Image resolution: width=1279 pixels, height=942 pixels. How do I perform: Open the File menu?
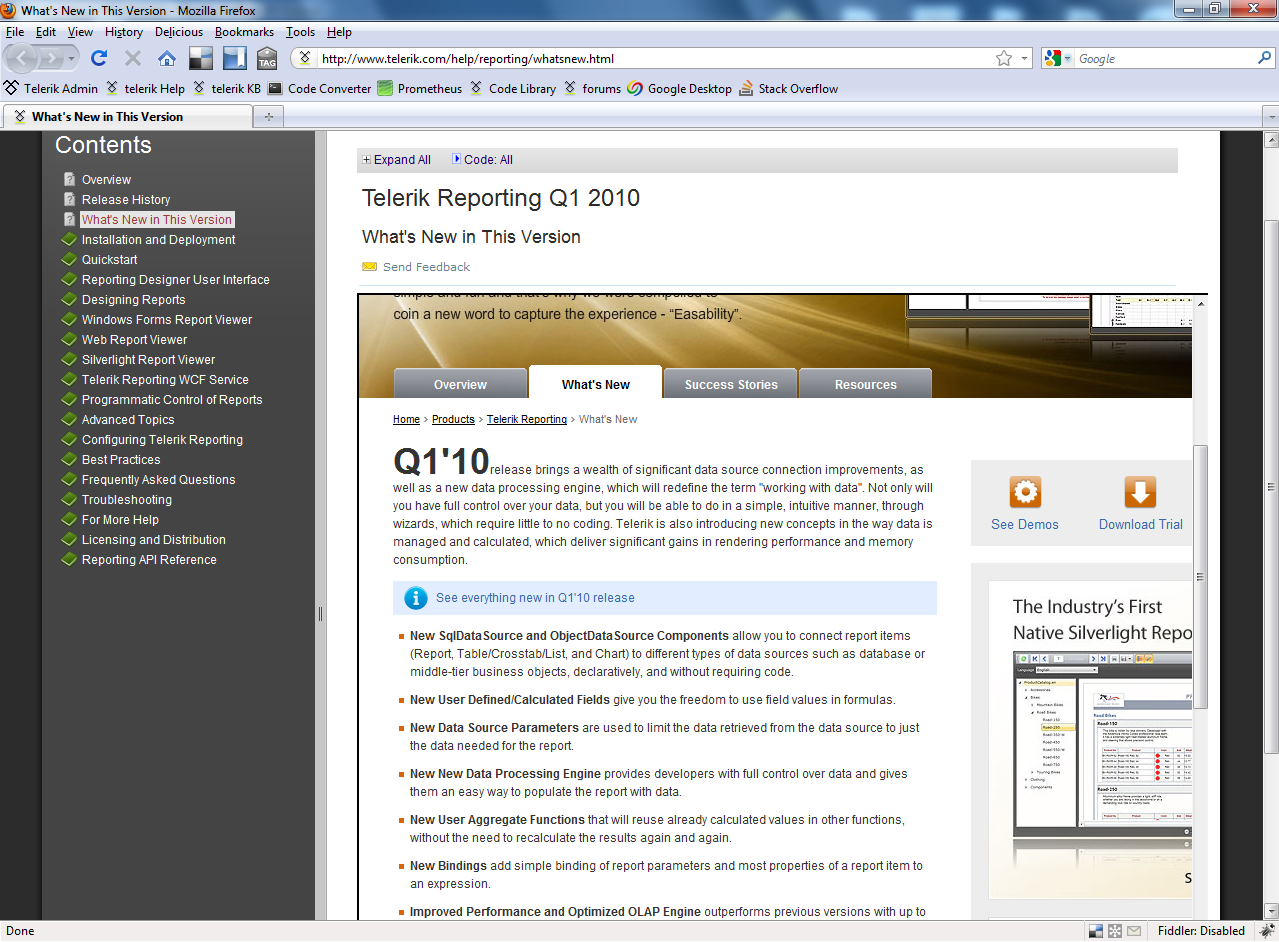click(15, 32)
